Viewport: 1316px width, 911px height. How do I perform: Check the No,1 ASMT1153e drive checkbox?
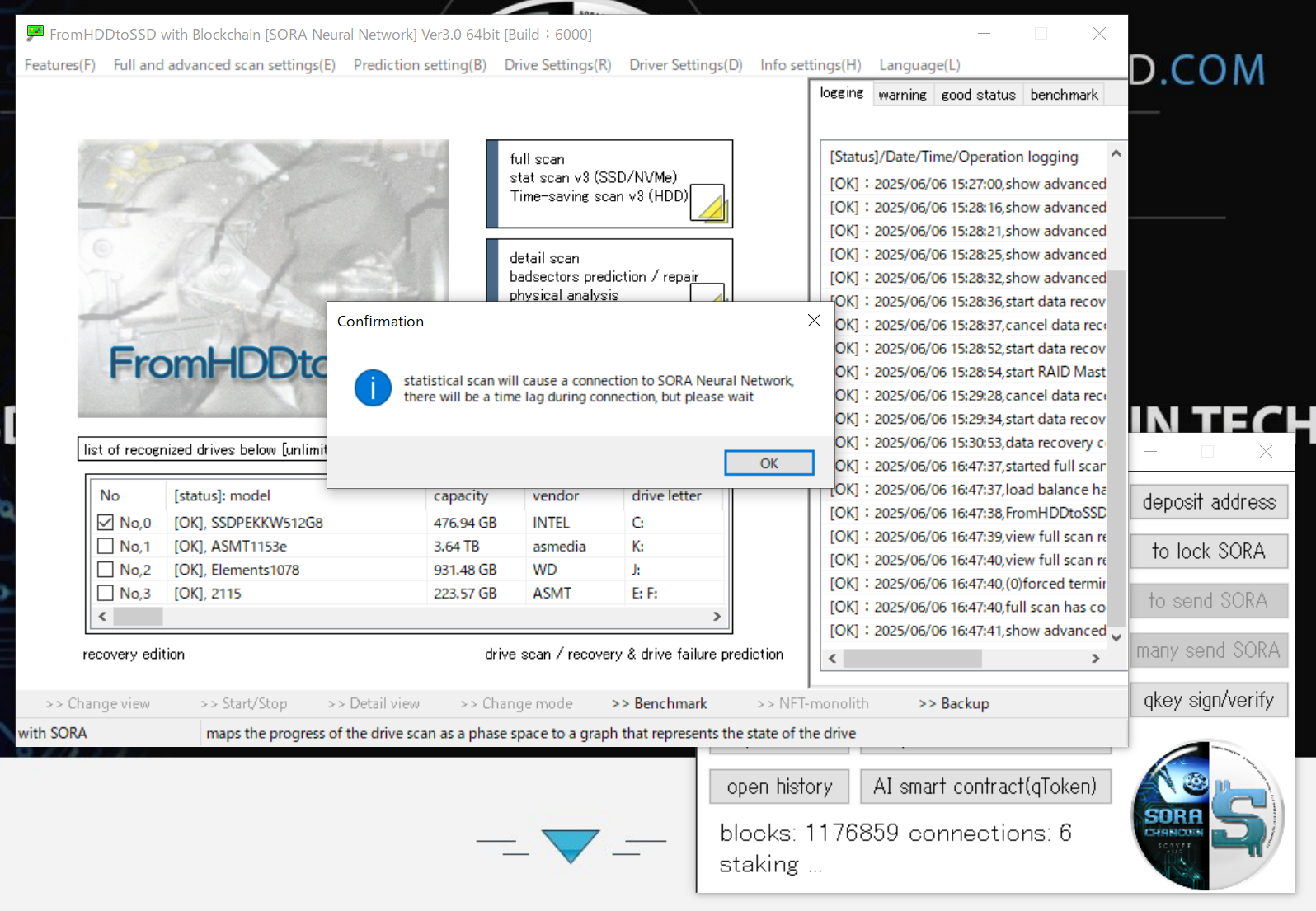coord(105,546)
